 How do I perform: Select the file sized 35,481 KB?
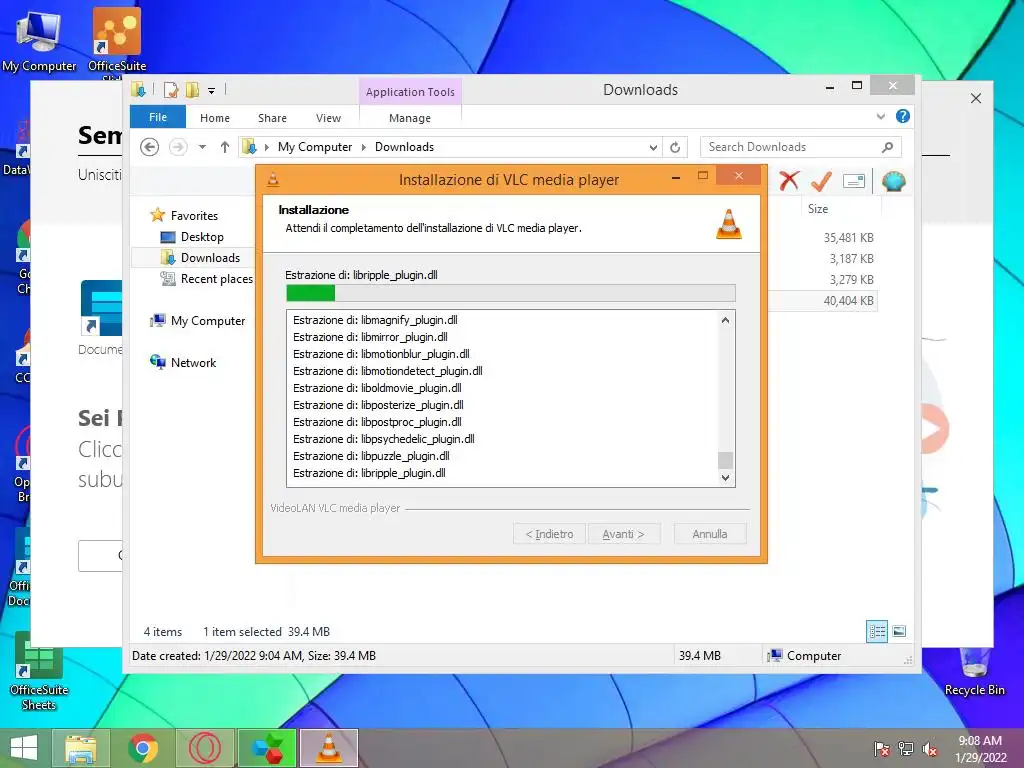click(x=848, y=238)
